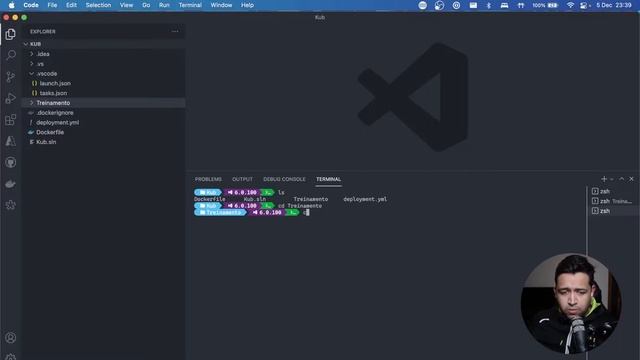Select the zsh Treinamento terminal
The image size is (640, 360).
(x=613, y=201)
